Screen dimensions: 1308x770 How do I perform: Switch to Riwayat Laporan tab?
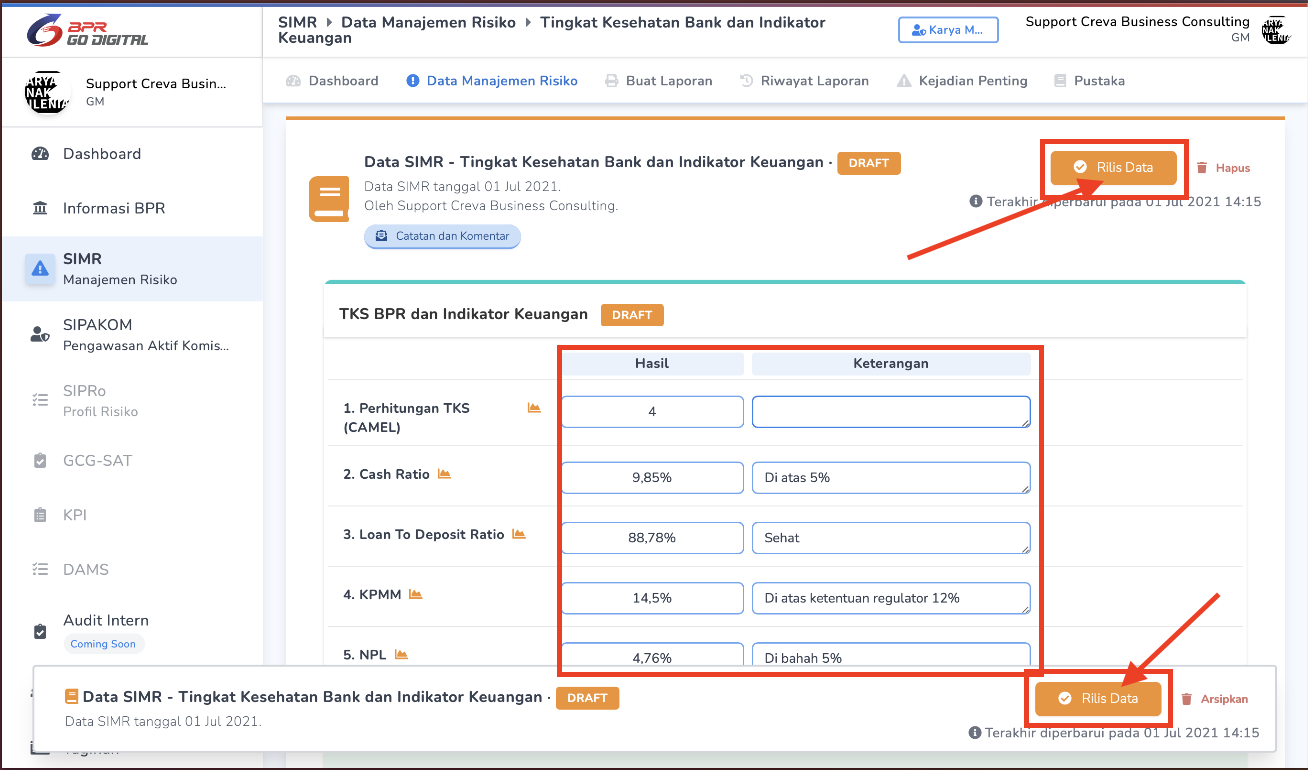(x=804, y=81)
